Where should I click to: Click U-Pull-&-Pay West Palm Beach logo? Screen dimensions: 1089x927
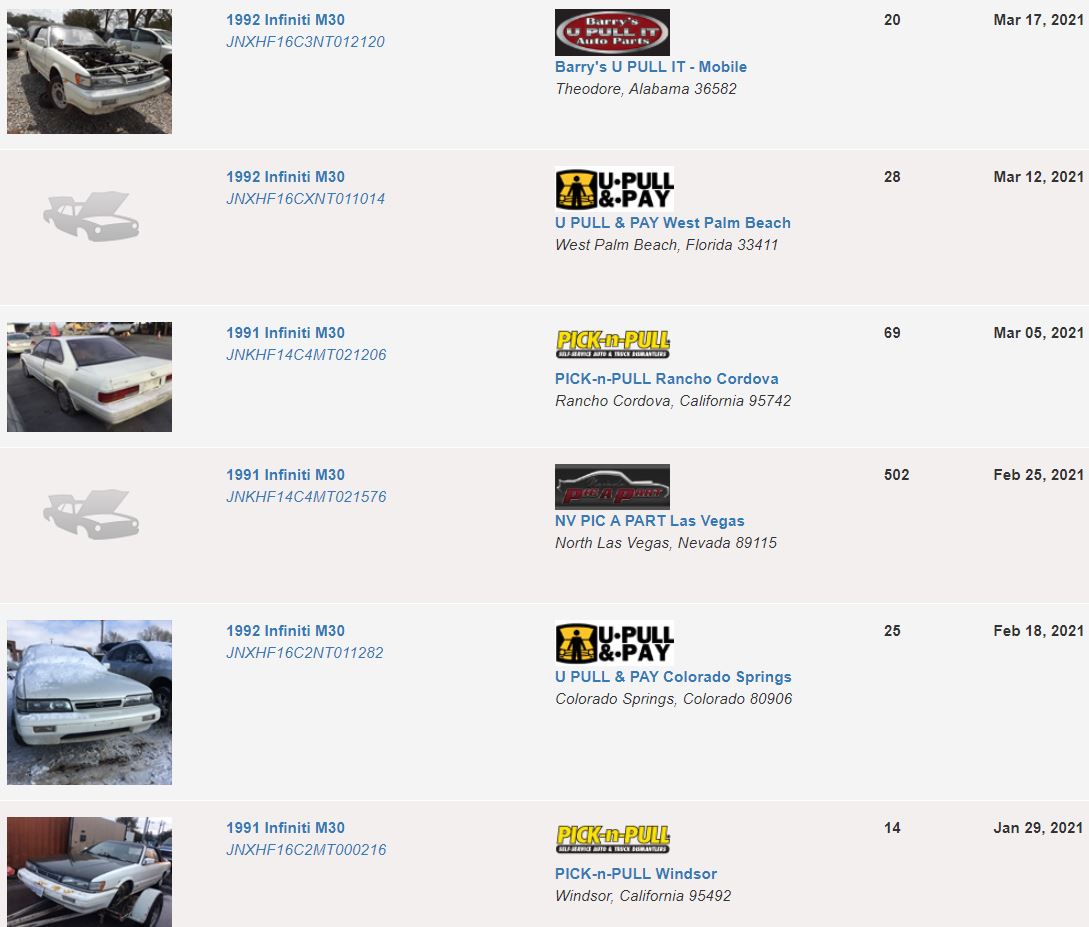[615, 189]
